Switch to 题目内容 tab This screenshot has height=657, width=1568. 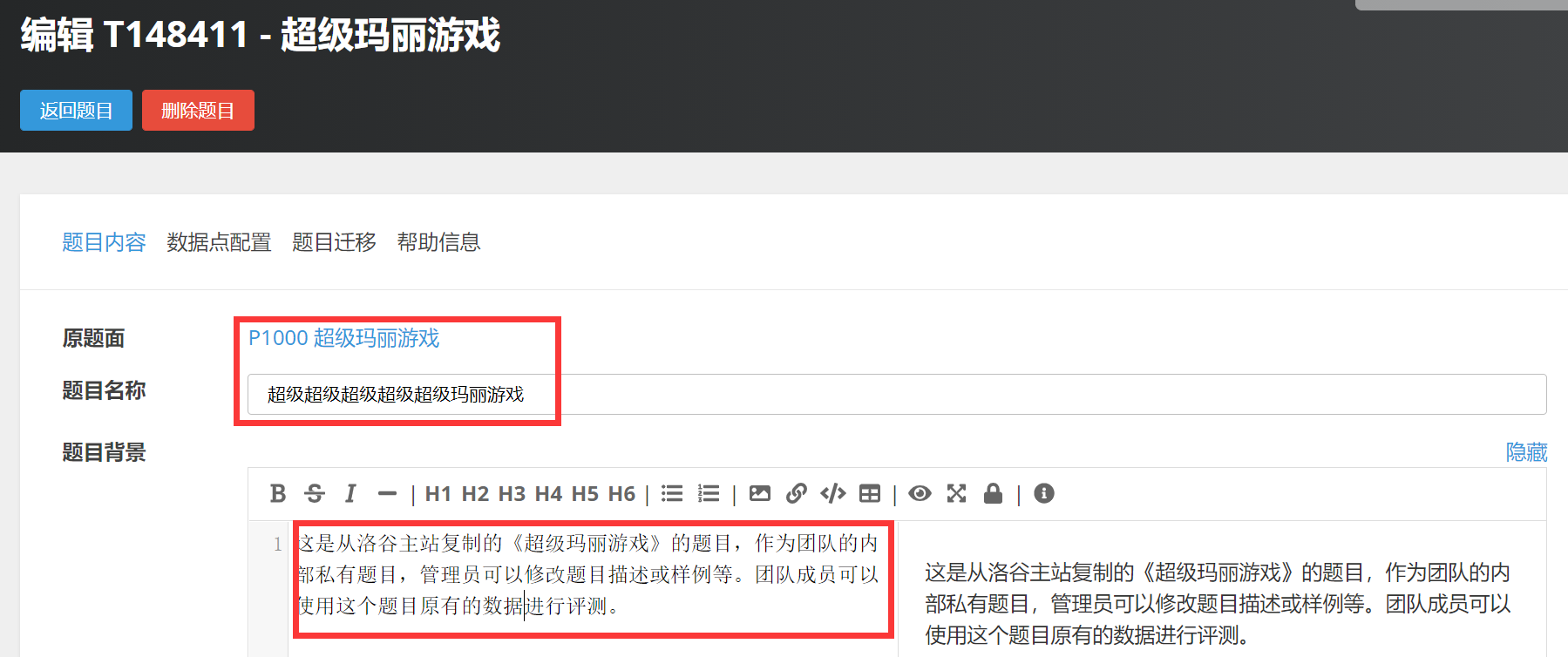[104, 242]
